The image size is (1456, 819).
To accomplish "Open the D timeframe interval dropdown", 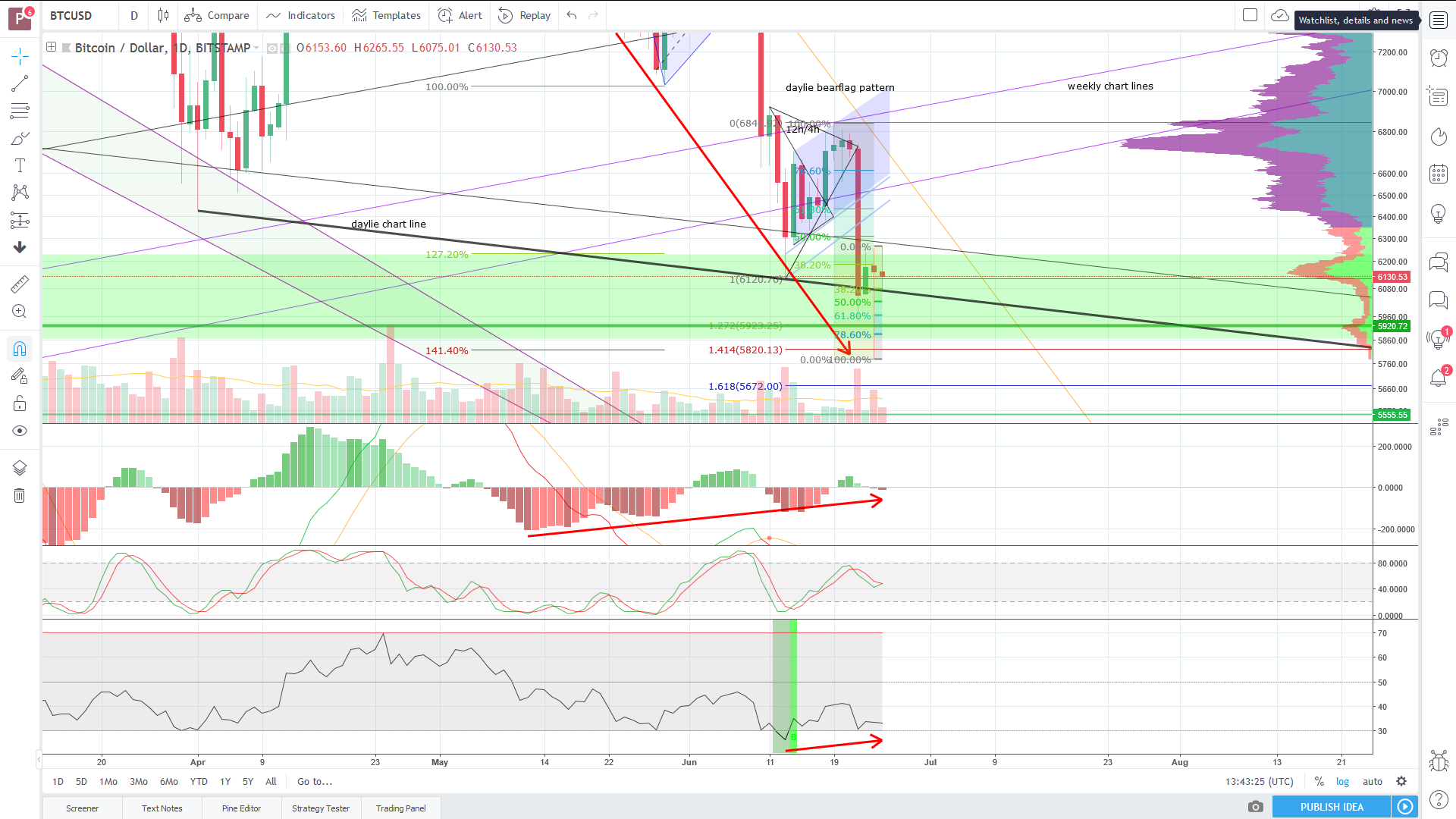I will pyautogui.click(x=133, y=15).
